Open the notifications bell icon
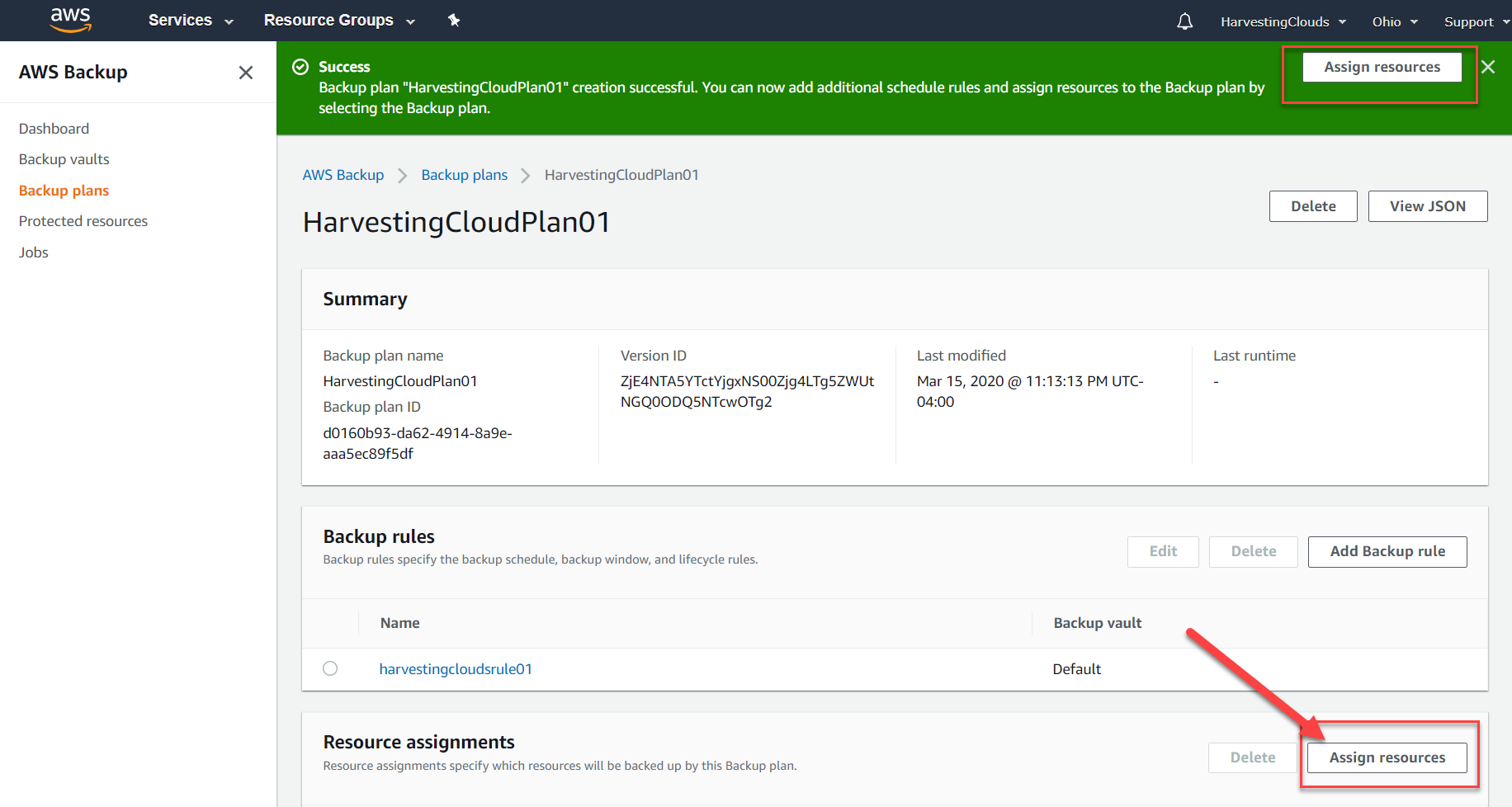The height and width of the screenshot is (807, 1512). (x=1184, y=21)
